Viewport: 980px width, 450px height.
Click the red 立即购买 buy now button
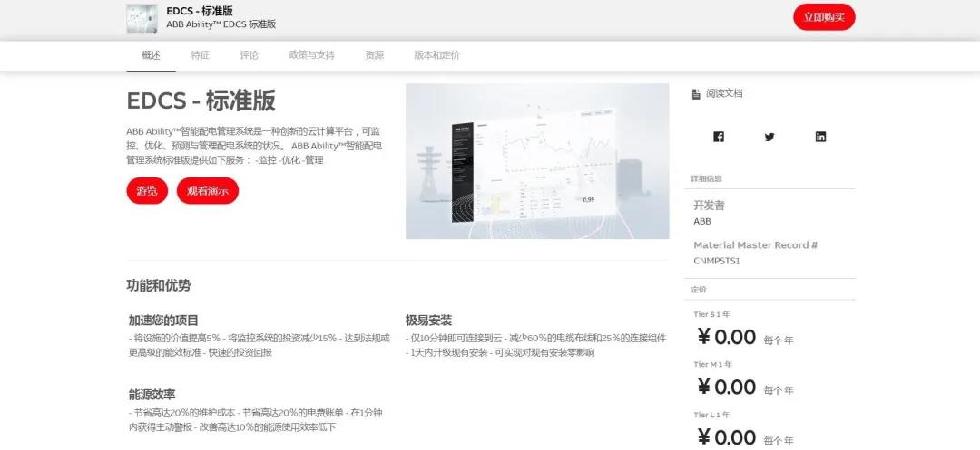coord(824,18)
